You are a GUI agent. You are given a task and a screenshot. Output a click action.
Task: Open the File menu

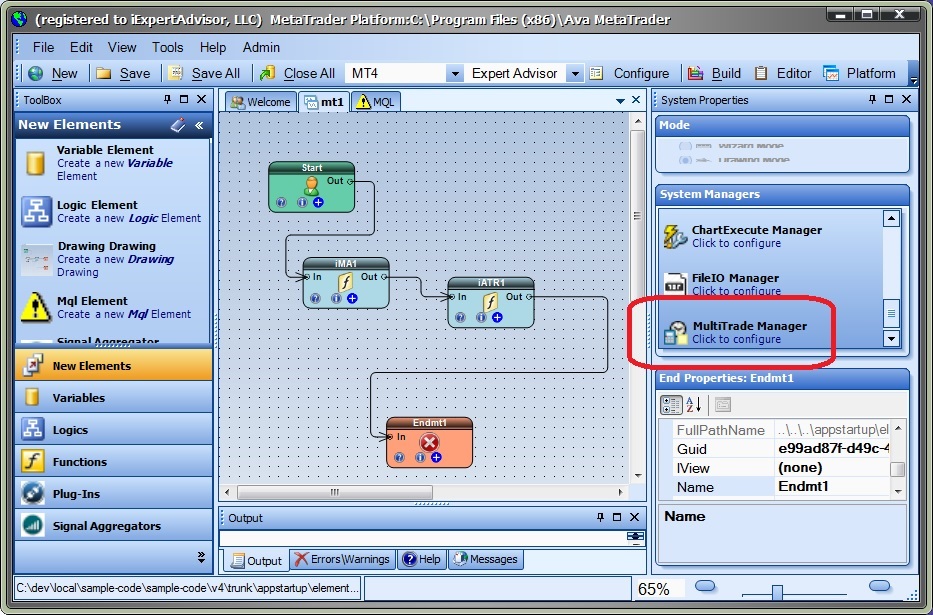43,47
